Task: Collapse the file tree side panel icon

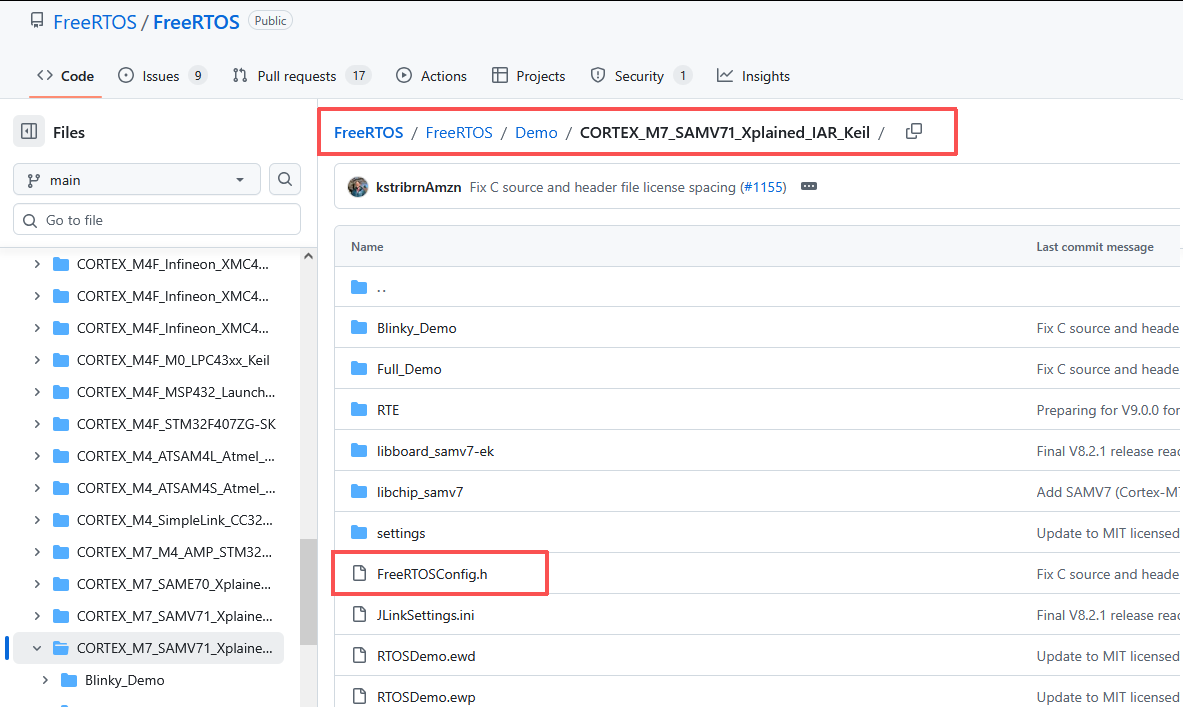Action: [29, 131]
